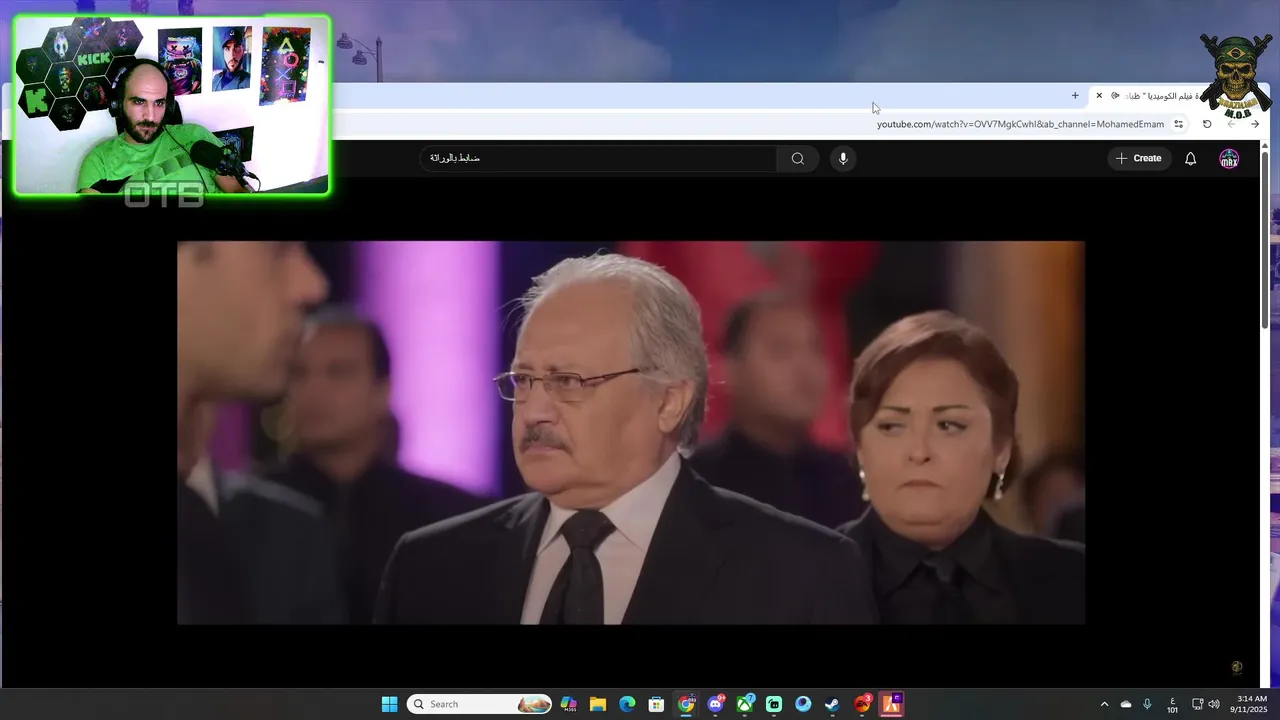The width and height of the screenshot is (1280, 720).
Task: Click the Windows taskbar Search box
Action: click(x=480, y=704)
